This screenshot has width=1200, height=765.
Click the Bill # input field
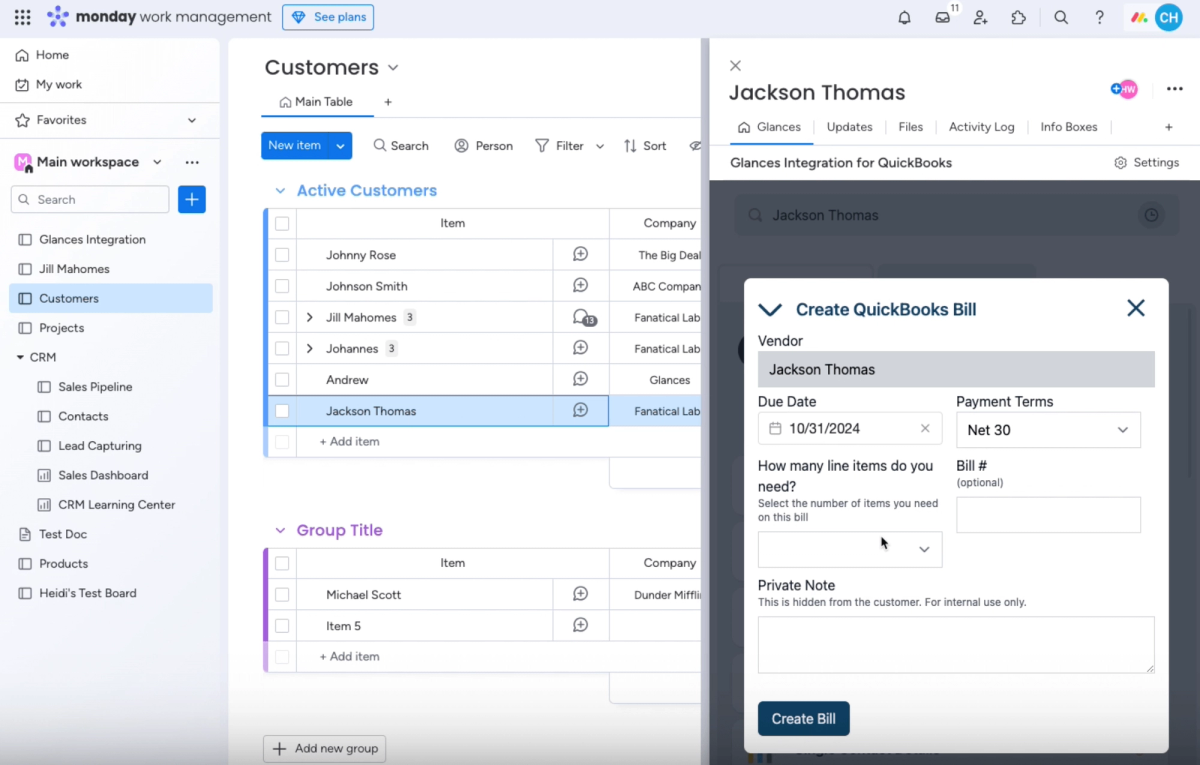point(1048,515)
